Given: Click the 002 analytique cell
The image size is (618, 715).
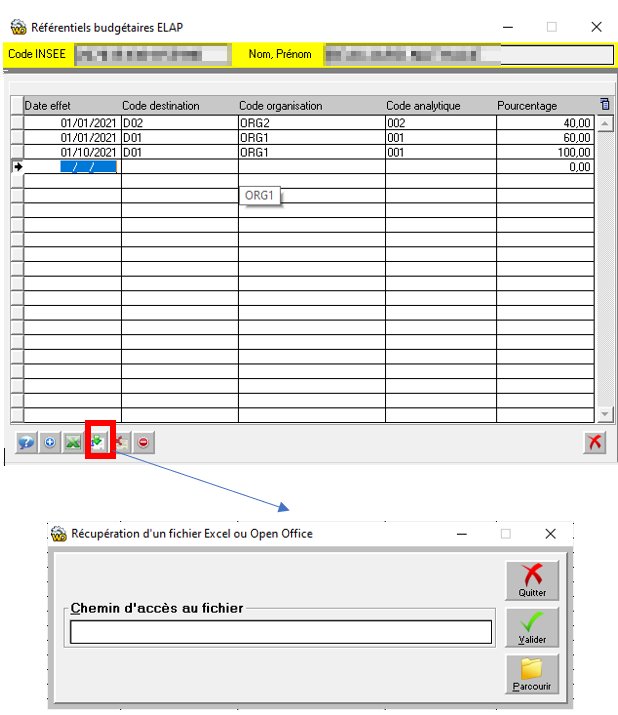Looking at the screenshot, I should coord(441,123).
